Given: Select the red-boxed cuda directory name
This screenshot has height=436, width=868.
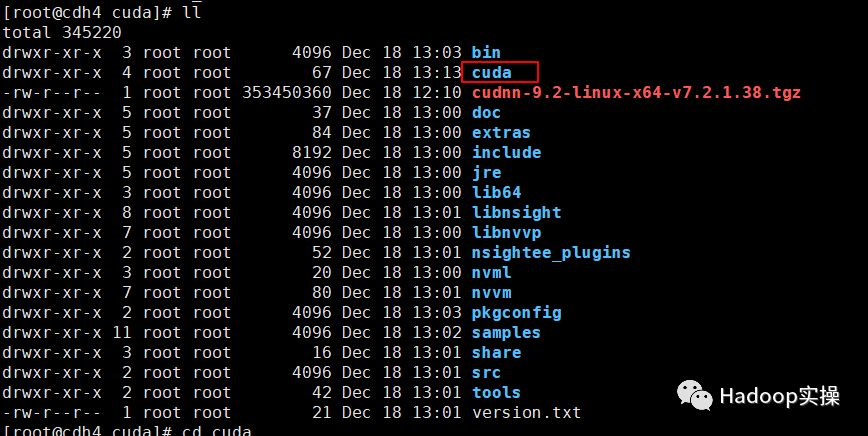Looking at the screenshot, I should click(492, 72).
